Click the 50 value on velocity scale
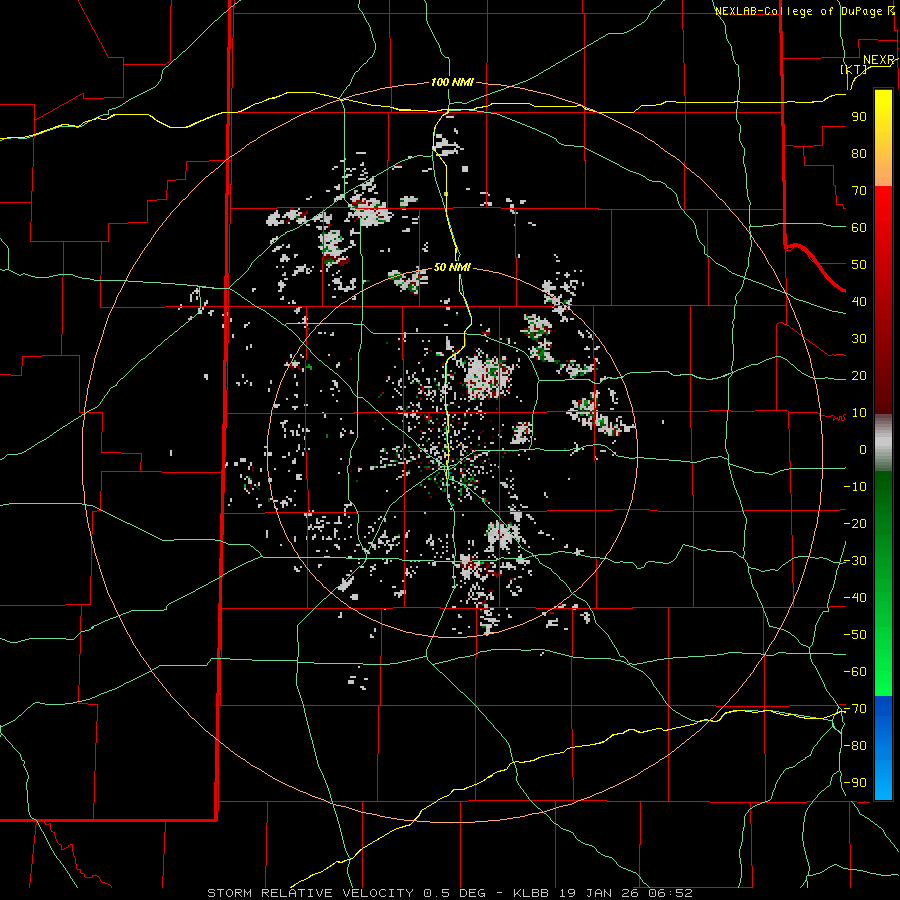Image resolution: width=900 pixels, height=900 pixels. [859, 265]
